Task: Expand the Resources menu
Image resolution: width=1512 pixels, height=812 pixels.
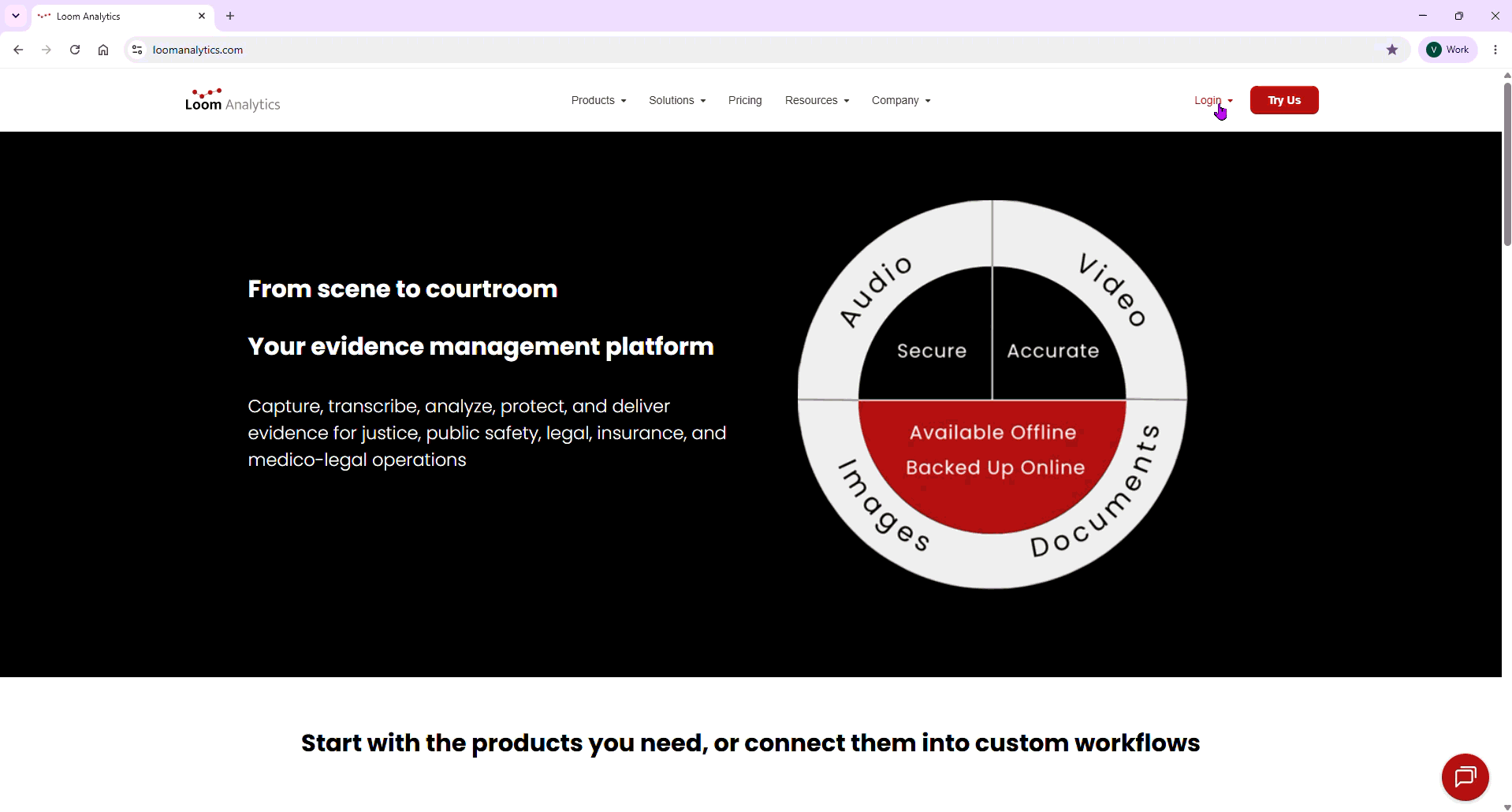Action: coord(817,100)
